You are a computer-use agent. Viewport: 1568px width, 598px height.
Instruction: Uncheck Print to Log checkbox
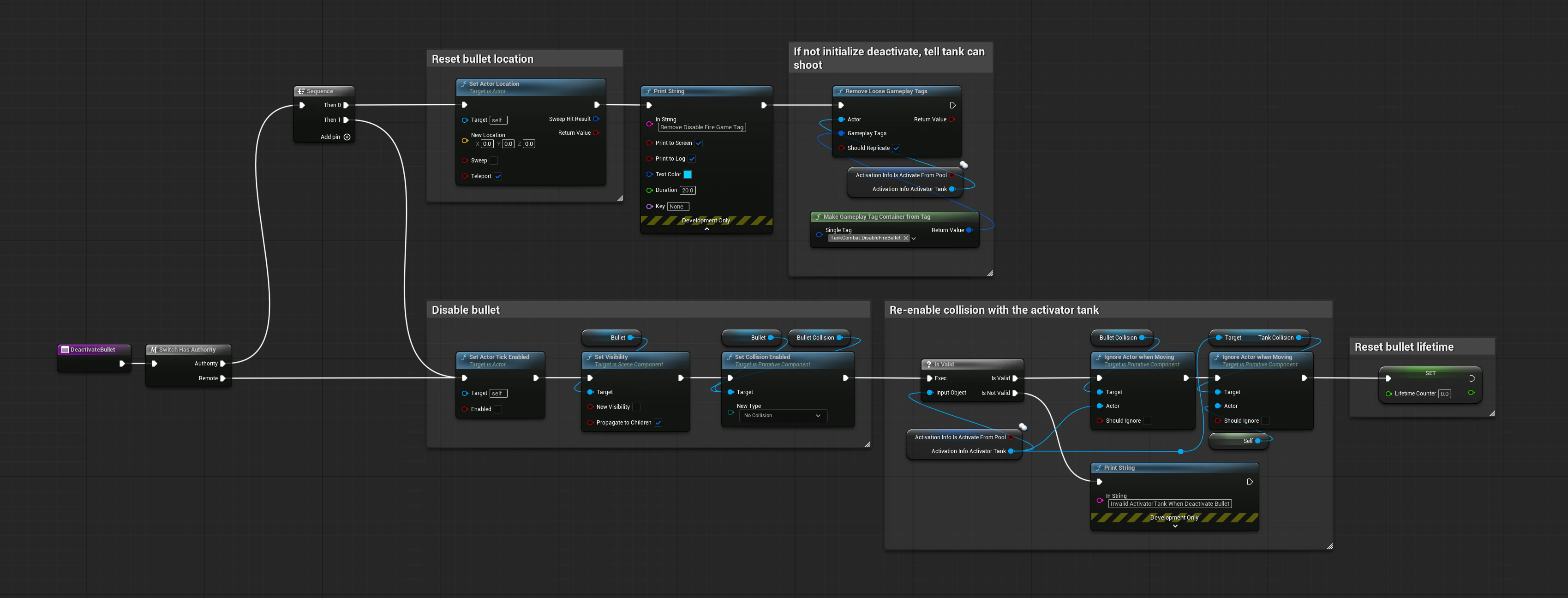(x=692, y=159)
